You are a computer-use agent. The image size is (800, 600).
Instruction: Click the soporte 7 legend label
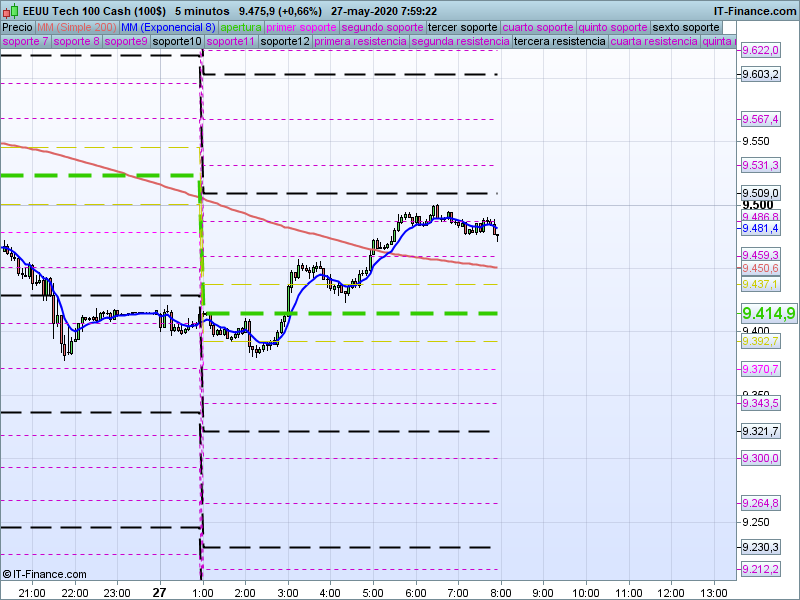tap(25, 42)
